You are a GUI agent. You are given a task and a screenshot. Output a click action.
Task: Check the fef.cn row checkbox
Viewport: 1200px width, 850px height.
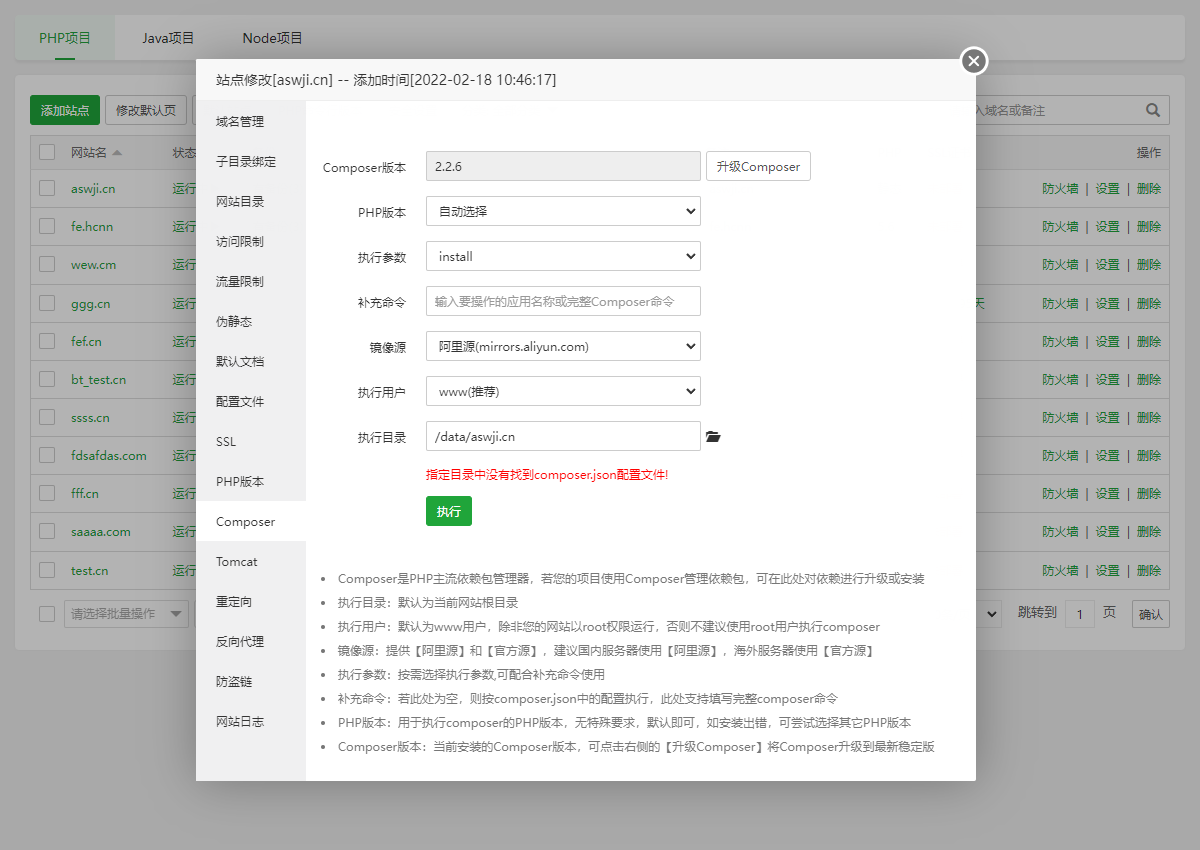pyautogui.click(x=45, y=341)
